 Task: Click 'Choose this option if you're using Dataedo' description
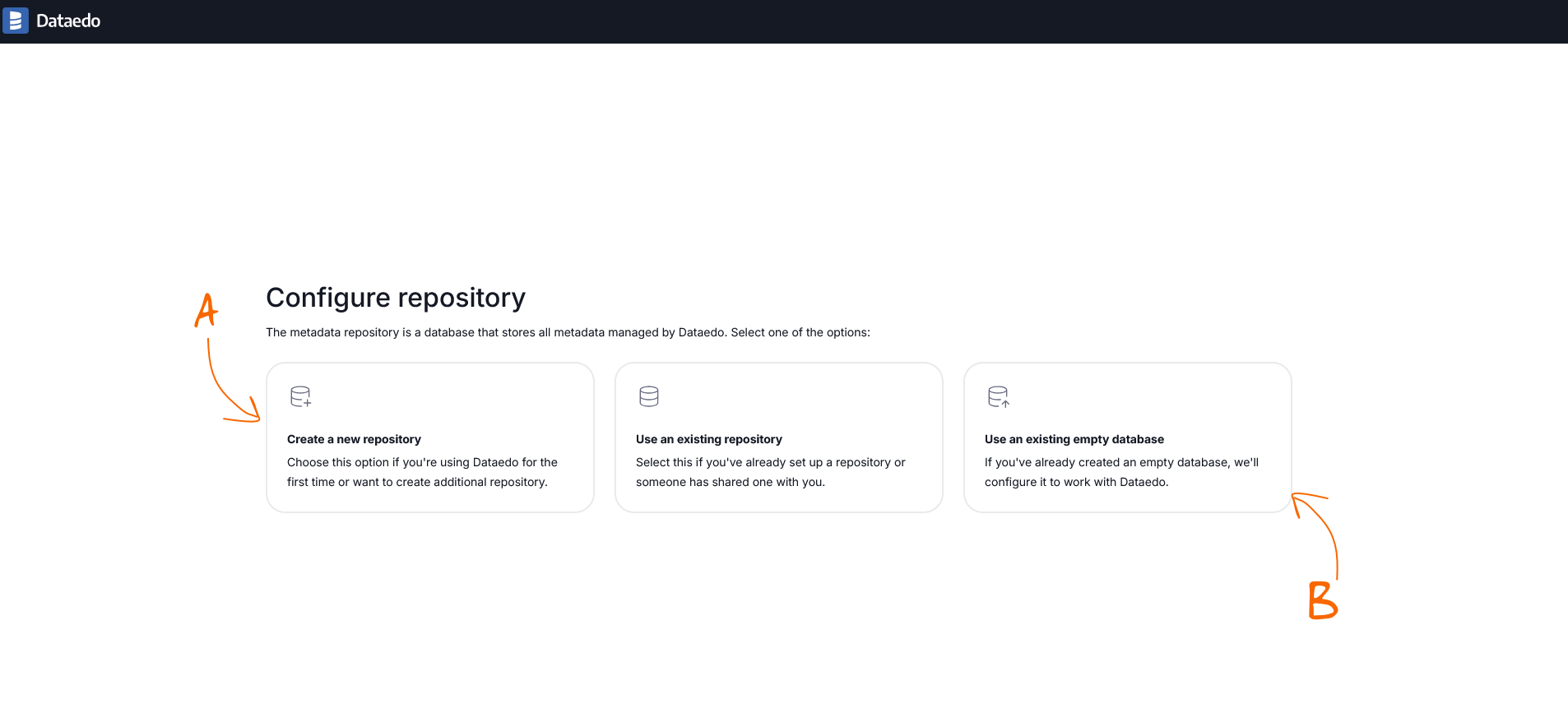(x=422, y=472)
